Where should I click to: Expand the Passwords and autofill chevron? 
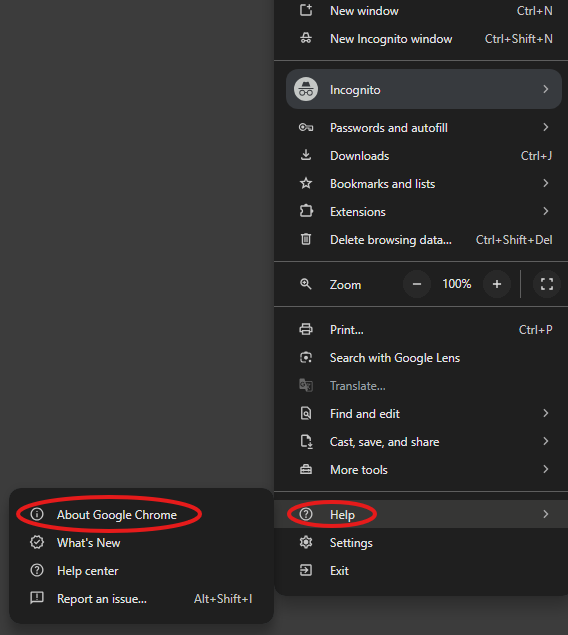[546, 127]
